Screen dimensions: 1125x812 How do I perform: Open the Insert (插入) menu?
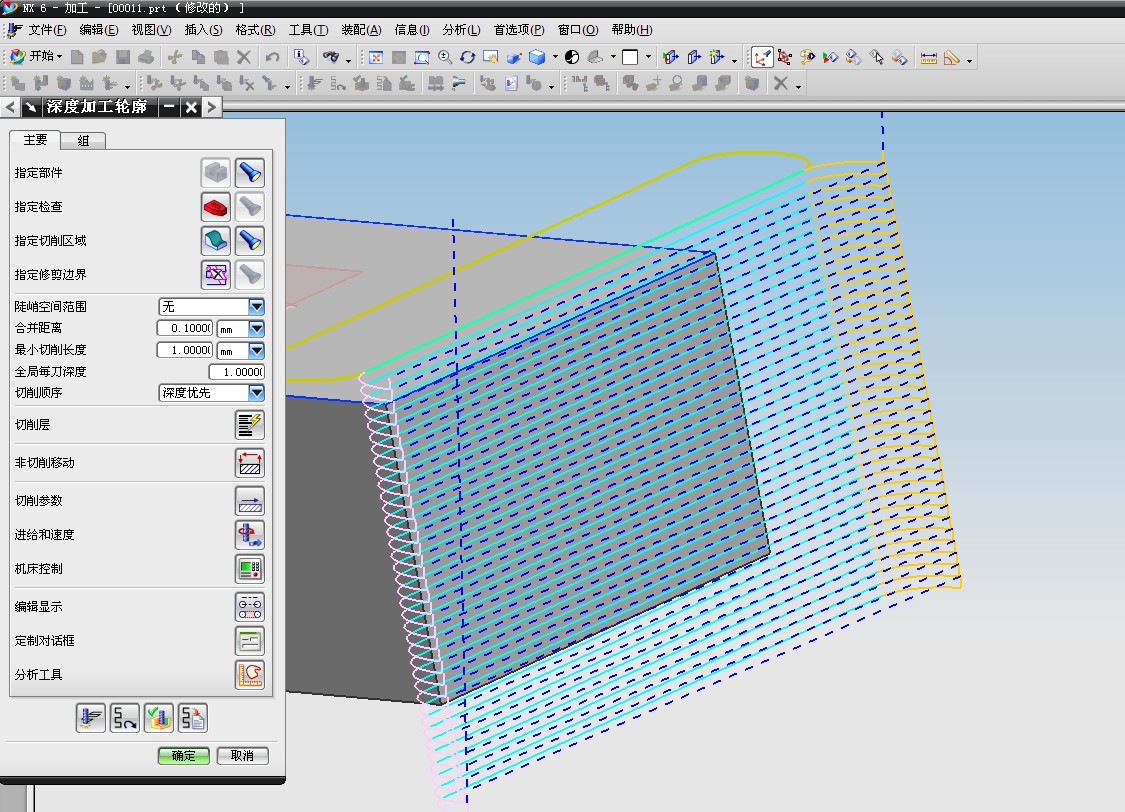click(203, 29)
